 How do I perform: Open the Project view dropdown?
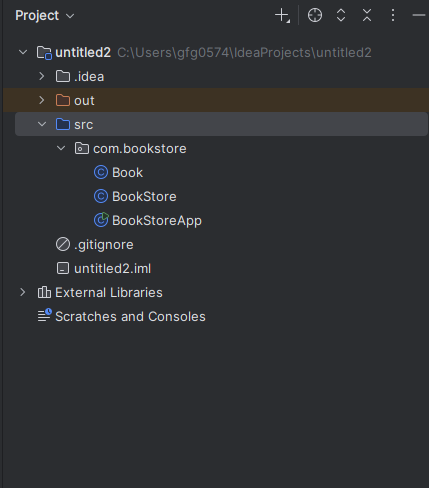45,16
